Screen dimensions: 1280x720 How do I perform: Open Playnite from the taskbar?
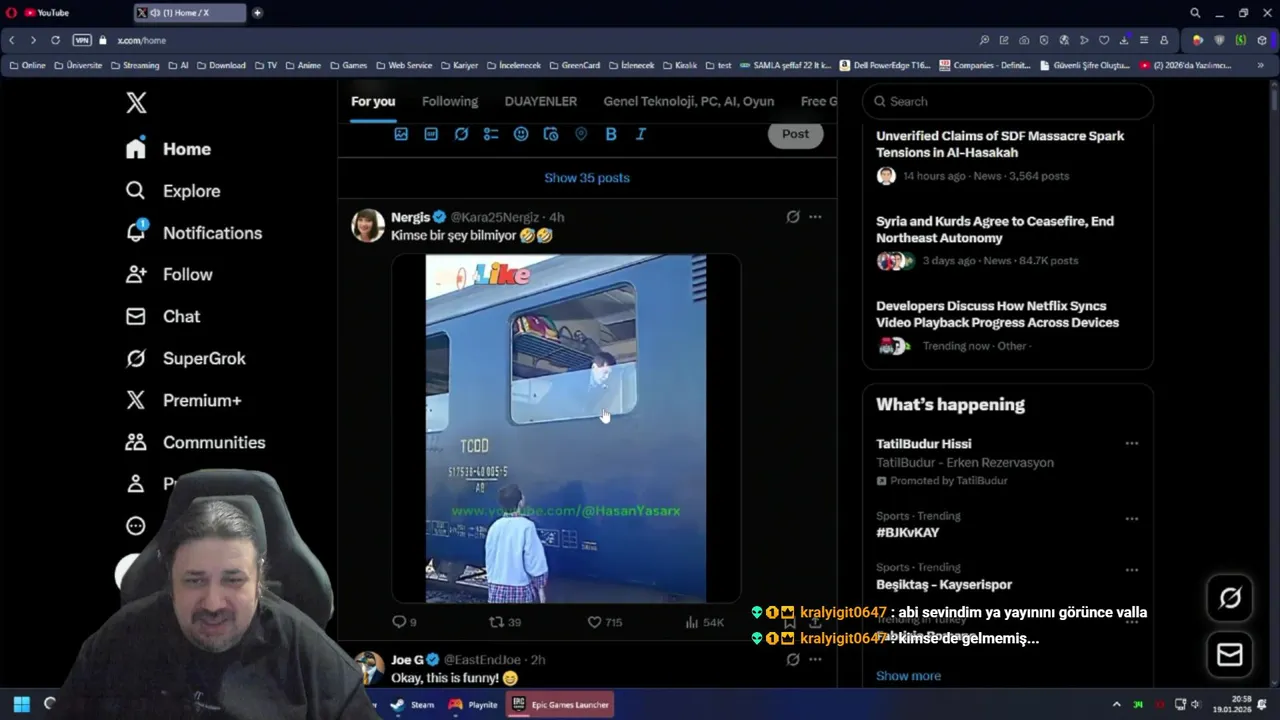tap(473, 704)
